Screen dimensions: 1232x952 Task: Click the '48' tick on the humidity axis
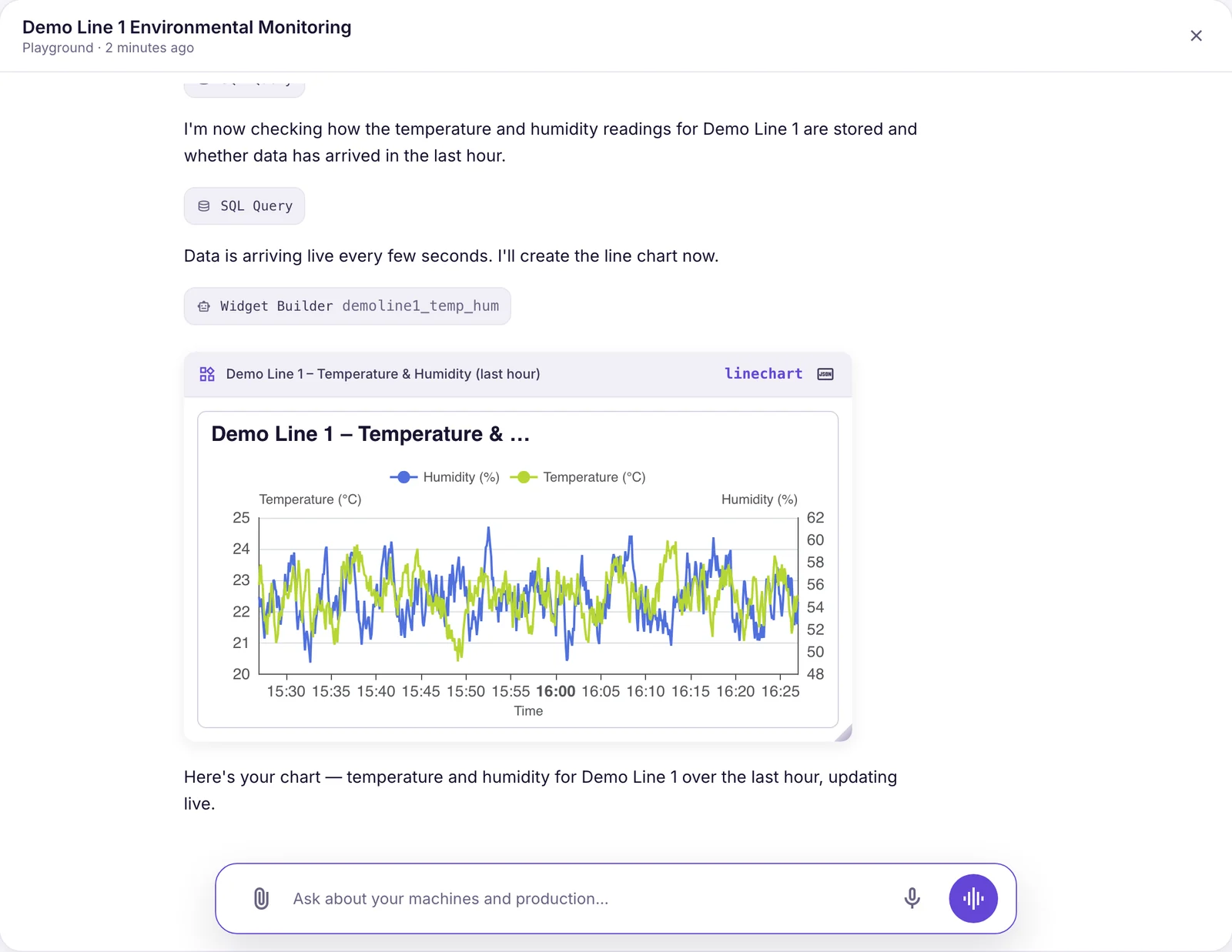click(815, 674)
